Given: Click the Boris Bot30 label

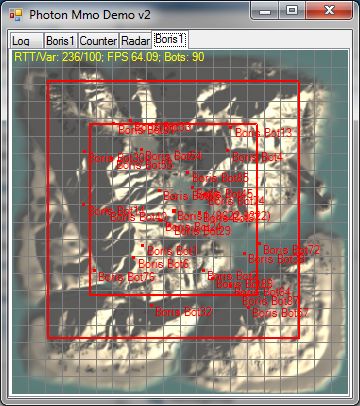Looking at the screenshot, I should click(x=116, y=157).
